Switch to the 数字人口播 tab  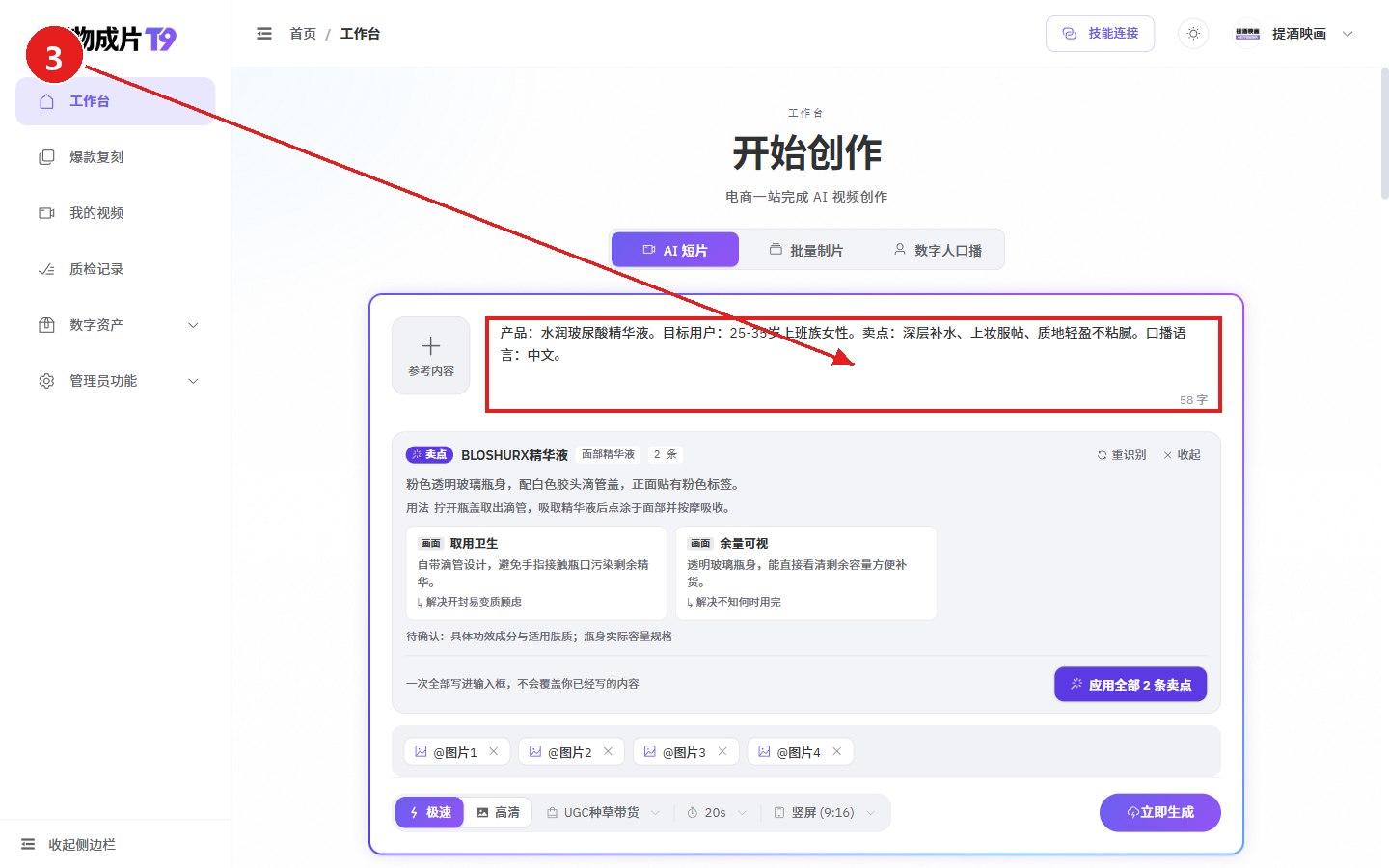pos(938,250)
